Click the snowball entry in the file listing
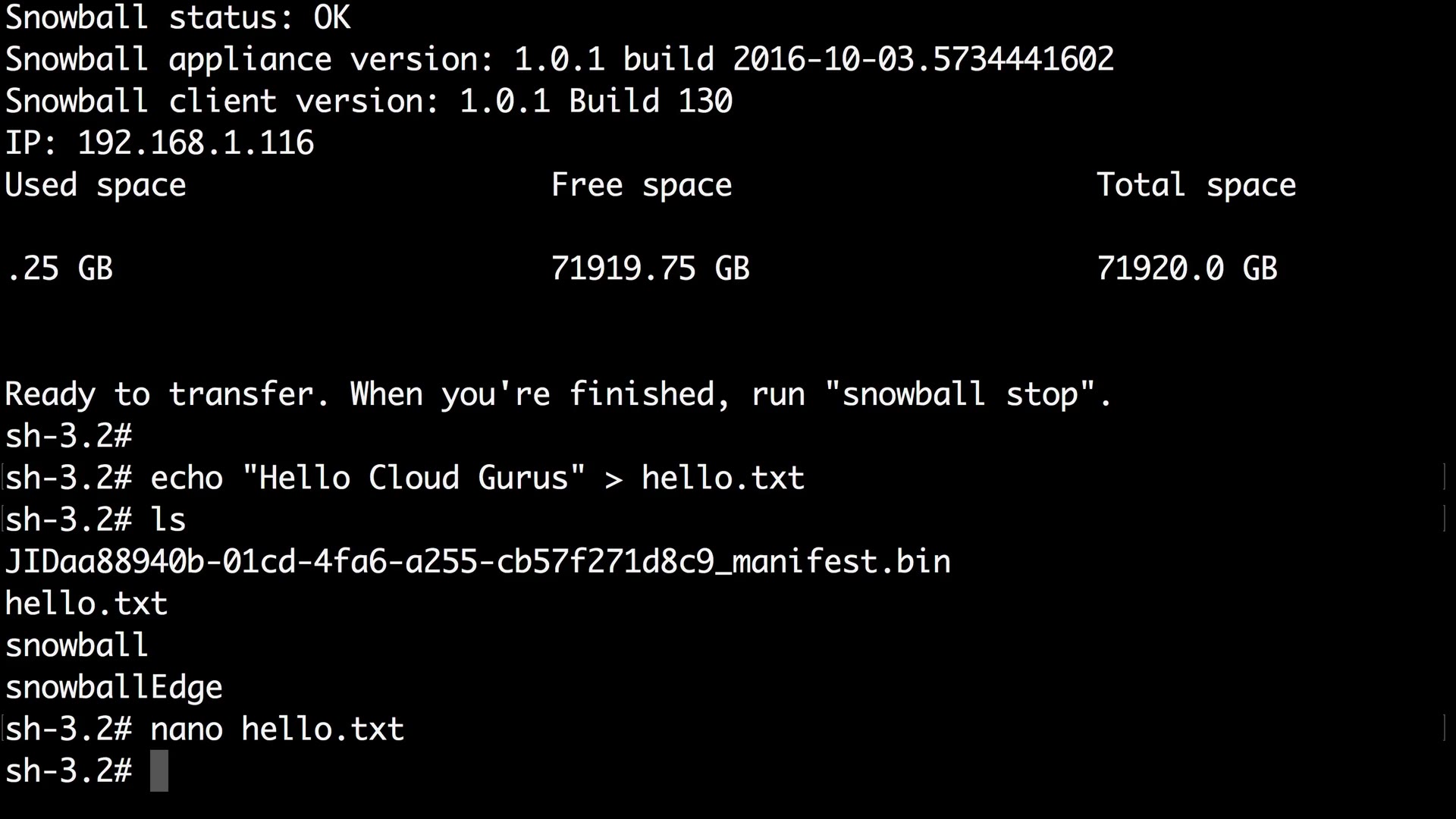The height and width of the screenshot is (819, 1456). point(77,645)
